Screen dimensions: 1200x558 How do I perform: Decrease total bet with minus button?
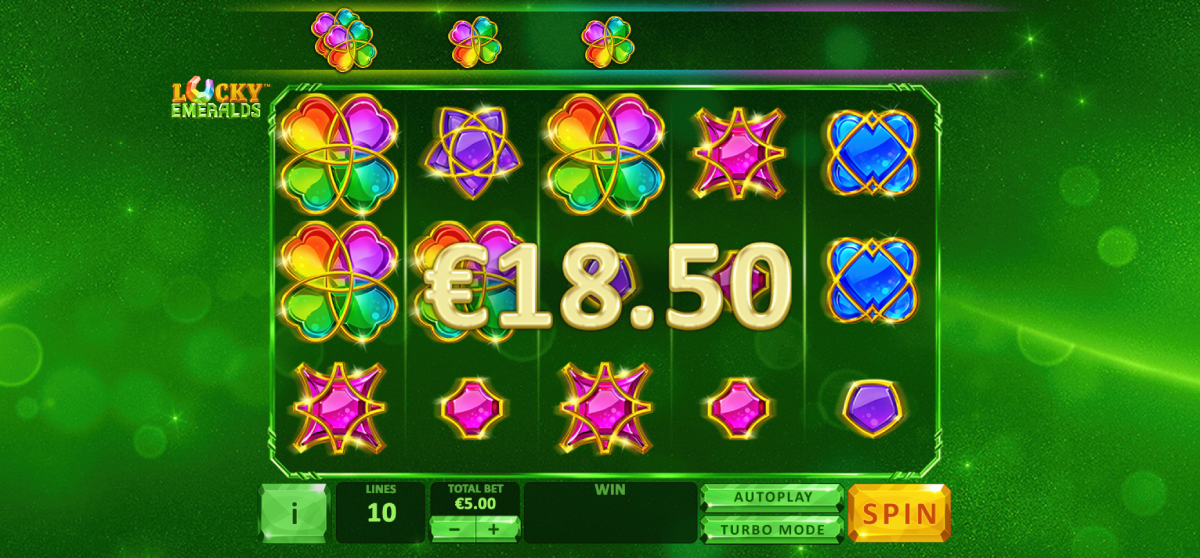(454, 528)
